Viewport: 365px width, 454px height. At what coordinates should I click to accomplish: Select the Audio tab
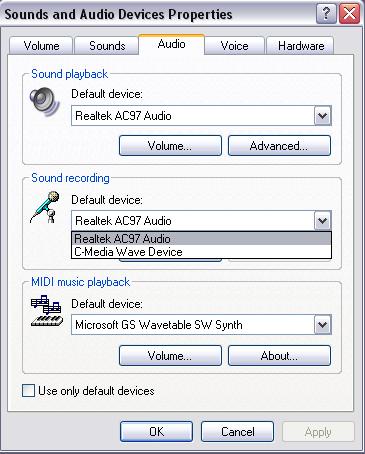(171, 44)
